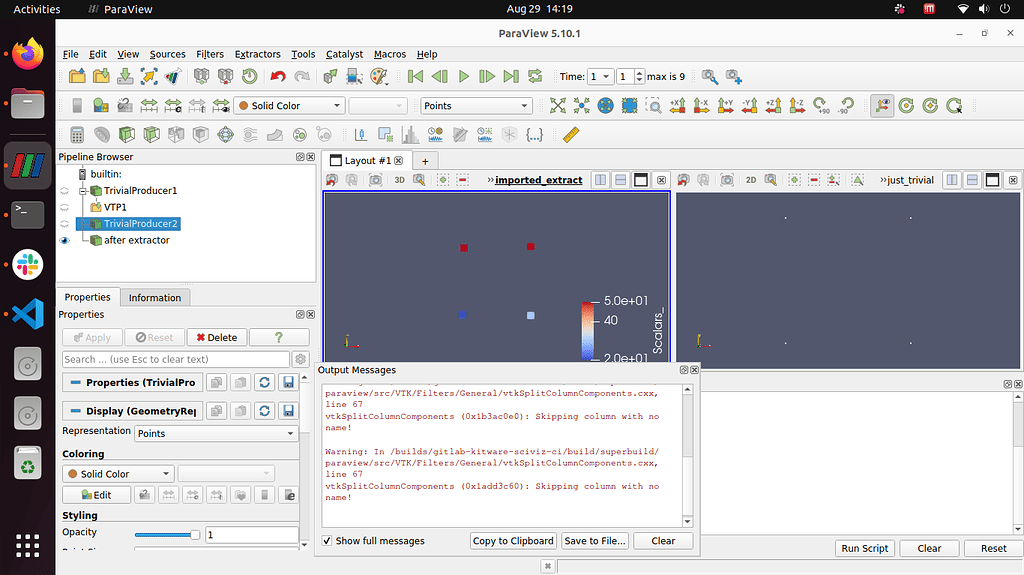1024x575 pixels.
Task: Open the Solid Color dropdown under Coloring
Action: pos(118,474)
